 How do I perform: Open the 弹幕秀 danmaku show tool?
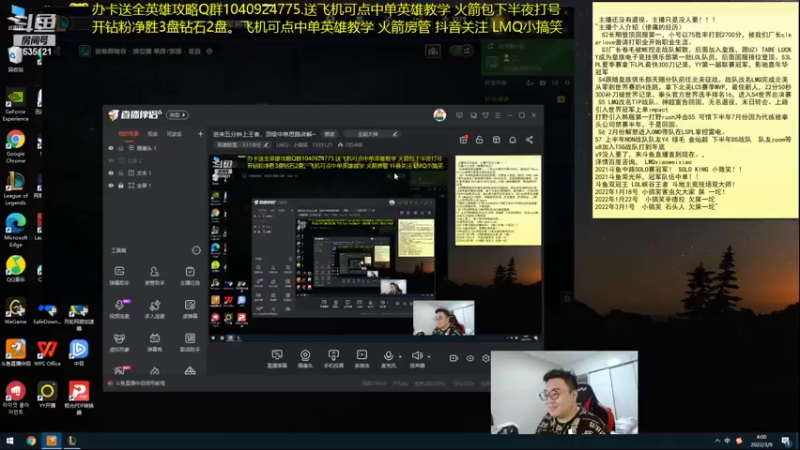[x=154, y=342]
